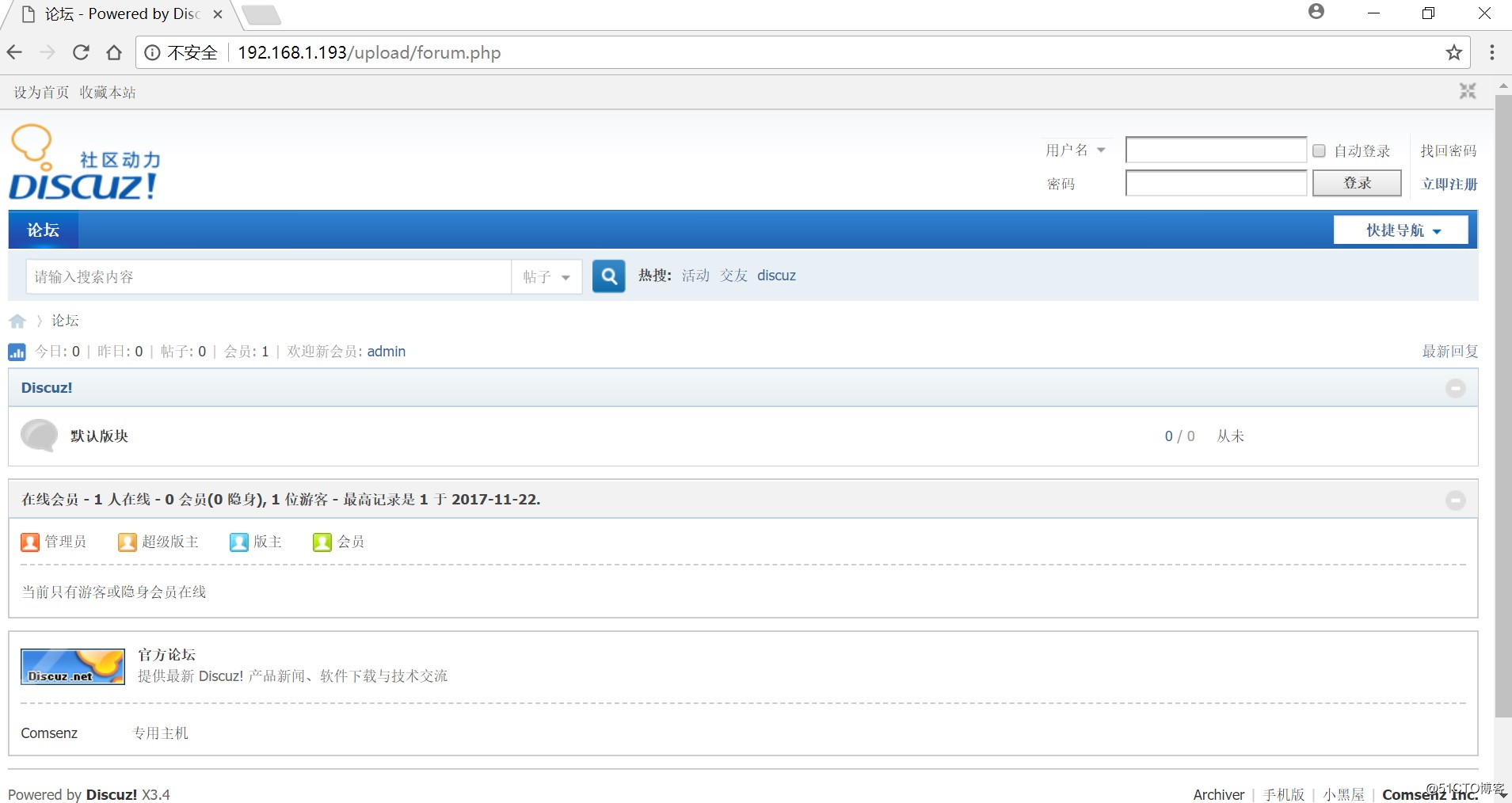This screenshot has height=803, width=1512.
Task: Click the browser address bar URL
Action: point(369,52)
